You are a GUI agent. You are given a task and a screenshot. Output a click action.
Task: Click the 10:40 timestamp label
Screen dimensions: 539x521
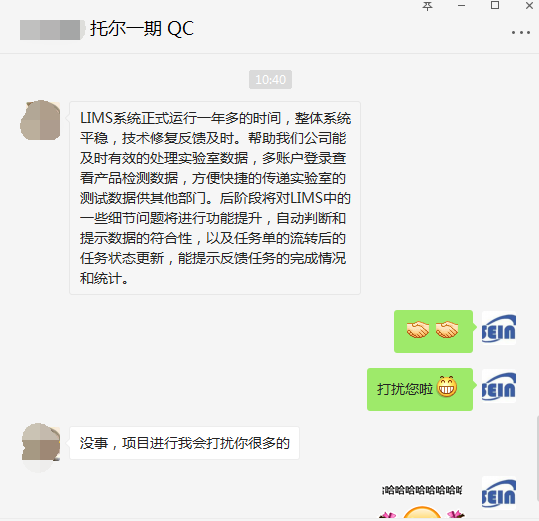tap(271, 80)
